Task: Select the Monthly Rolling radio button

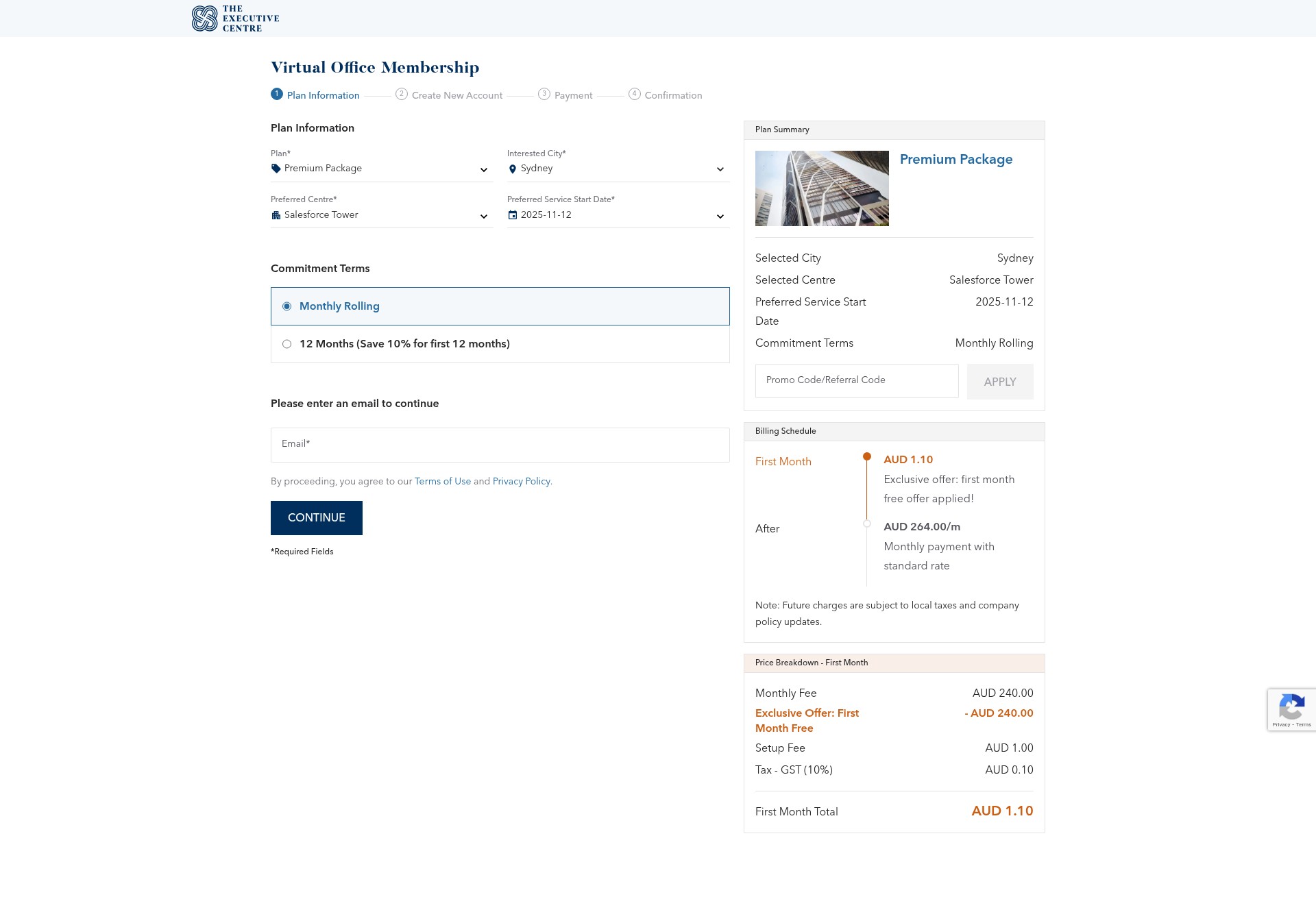Action: [287, 306]
